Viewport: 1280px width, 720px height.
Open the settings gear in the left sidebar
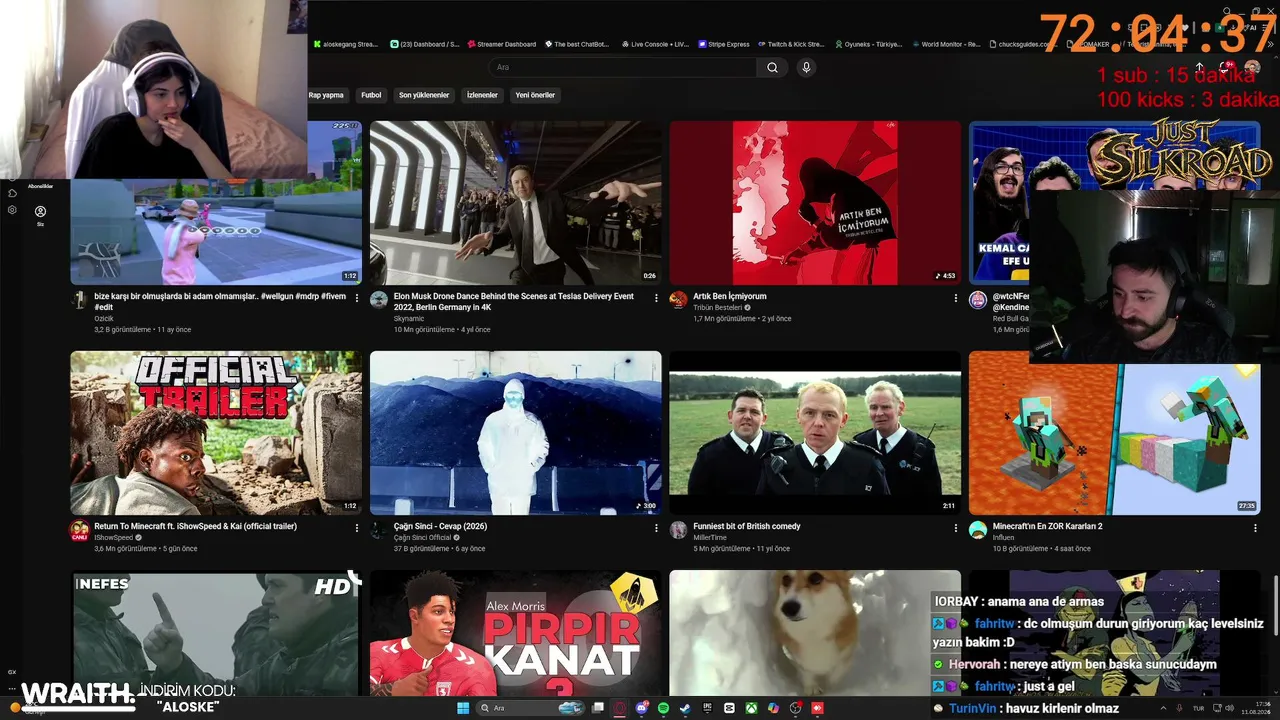(x=12, y=210)
